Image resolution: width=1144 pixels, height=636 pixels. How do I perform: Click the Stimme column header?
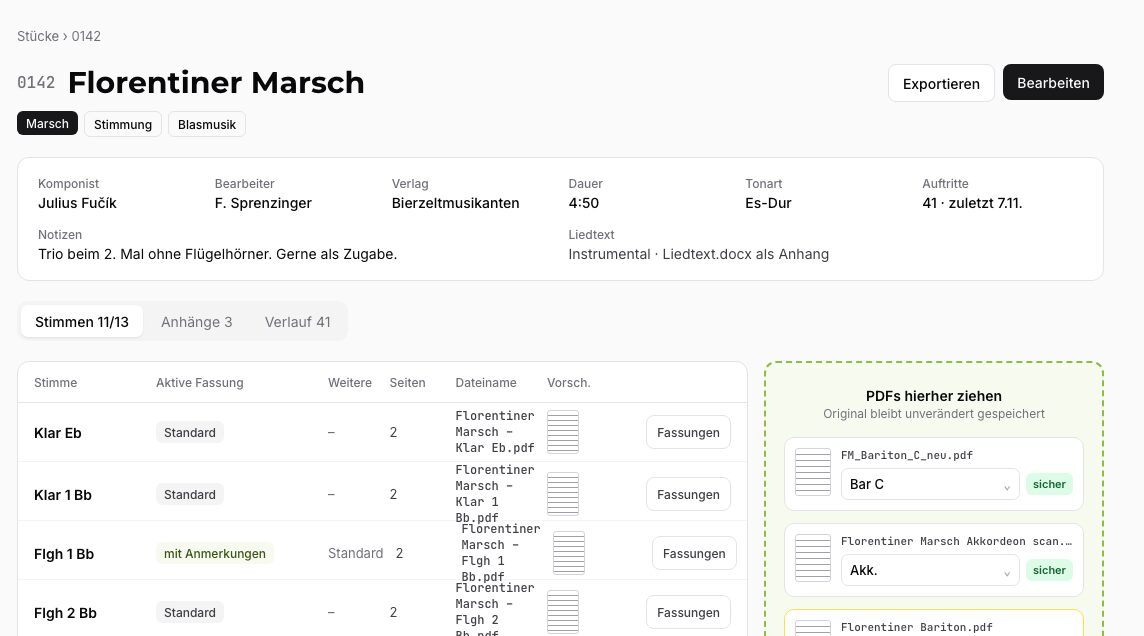coord(55,383)
